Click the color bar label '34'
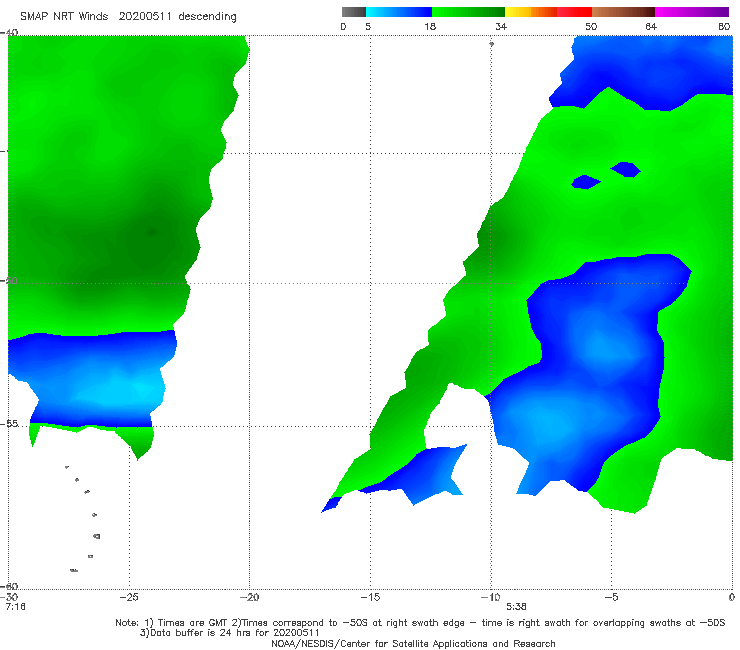The width and height of the screenshot is (740, 650). pyautogui.click(x=501, y=27)
